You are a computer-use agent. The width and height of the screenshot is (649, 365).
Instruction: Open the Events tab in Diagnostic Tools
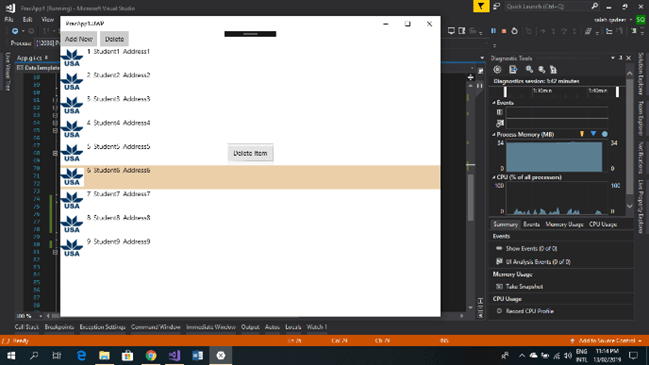[531, 224]
